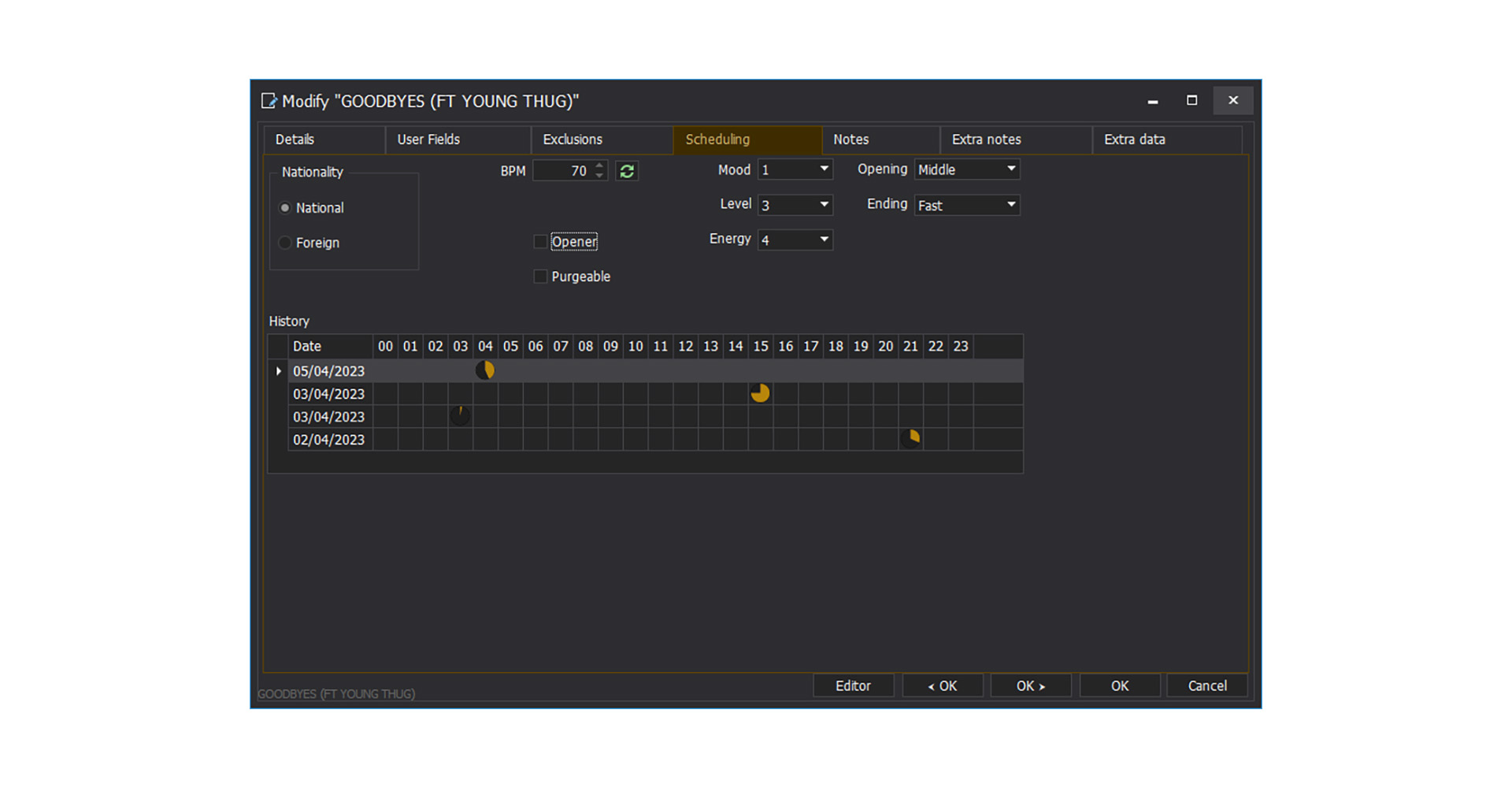Click the Cancel button
Screen dimensions: 1512x788
pos(1206,686)
